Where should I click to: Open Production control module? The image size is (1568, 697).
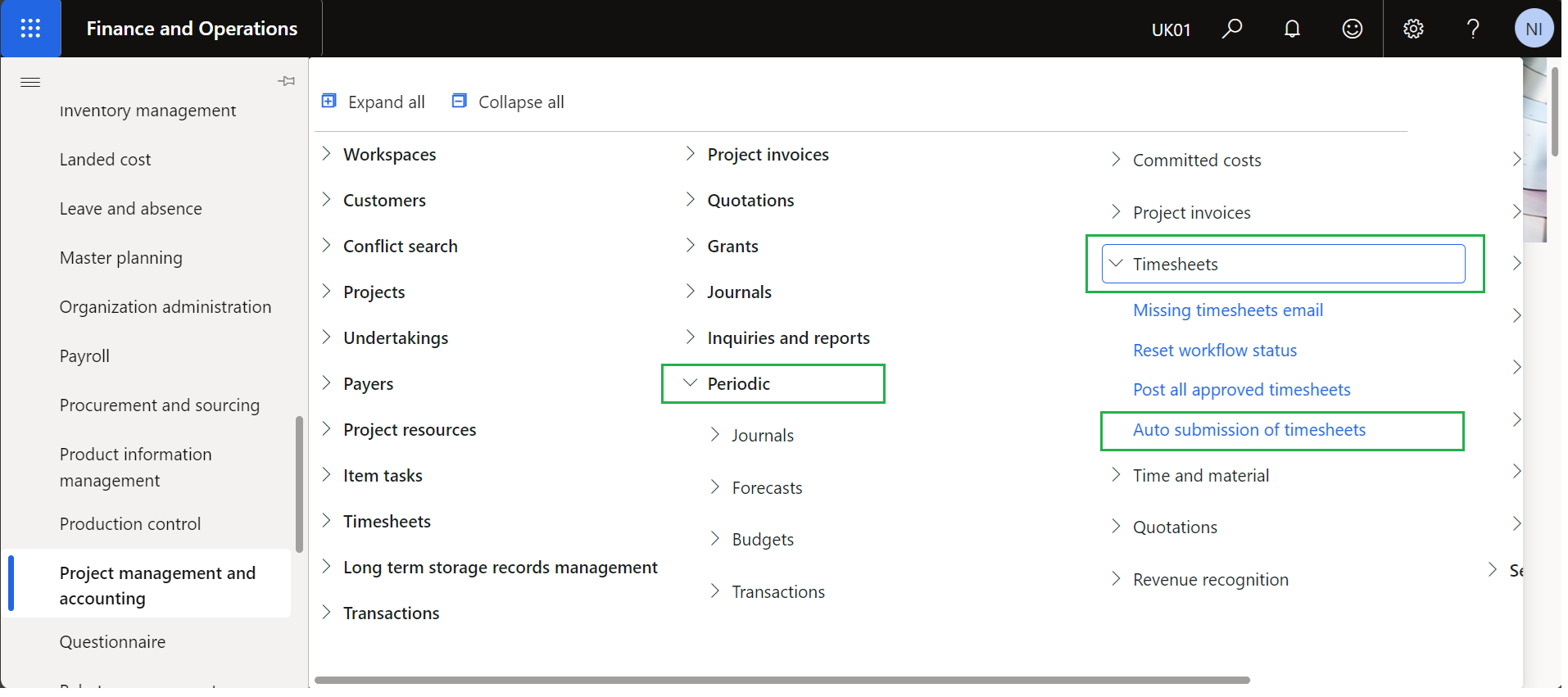pos(129,524)
